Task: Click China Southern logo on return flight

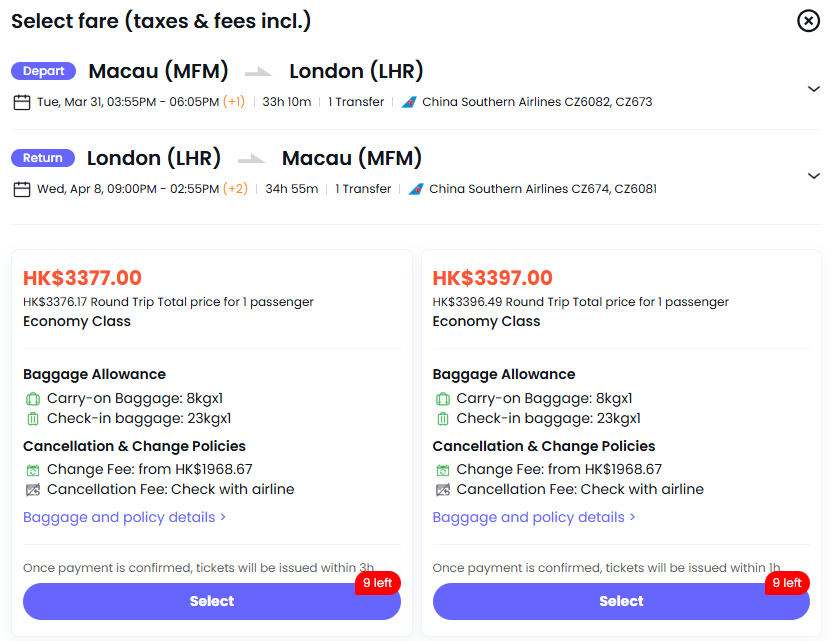Action: coord(415,189)
